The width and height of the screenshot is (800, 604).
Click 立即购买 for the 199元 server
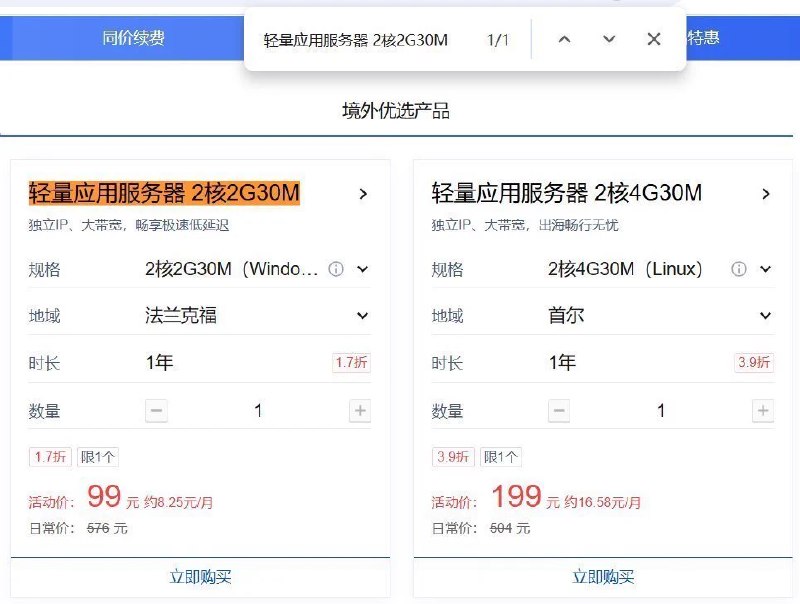tap(603, 577)
